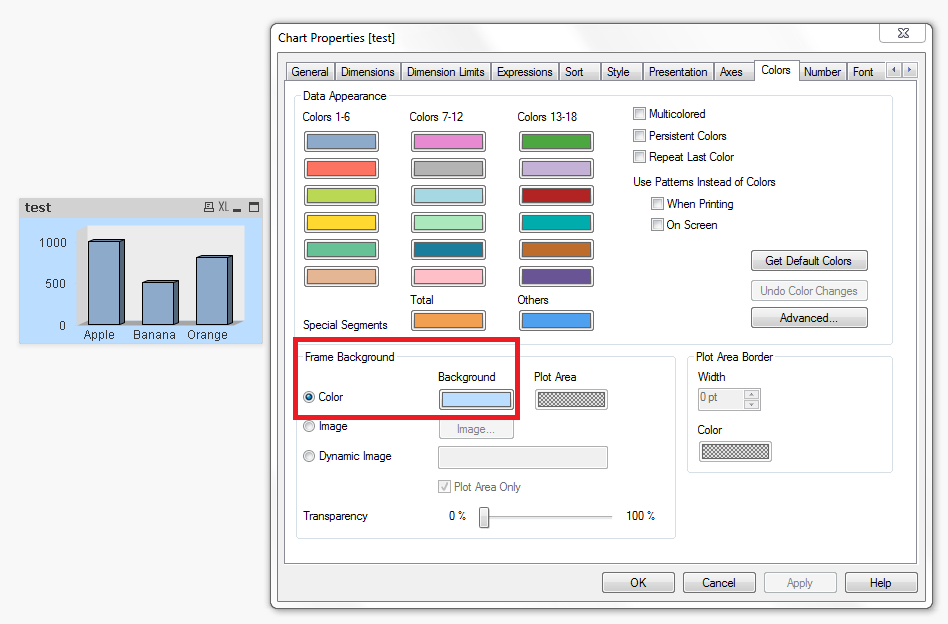Select the Color radio for frame background
Viewport: 948px width, 624px height.
309,397
